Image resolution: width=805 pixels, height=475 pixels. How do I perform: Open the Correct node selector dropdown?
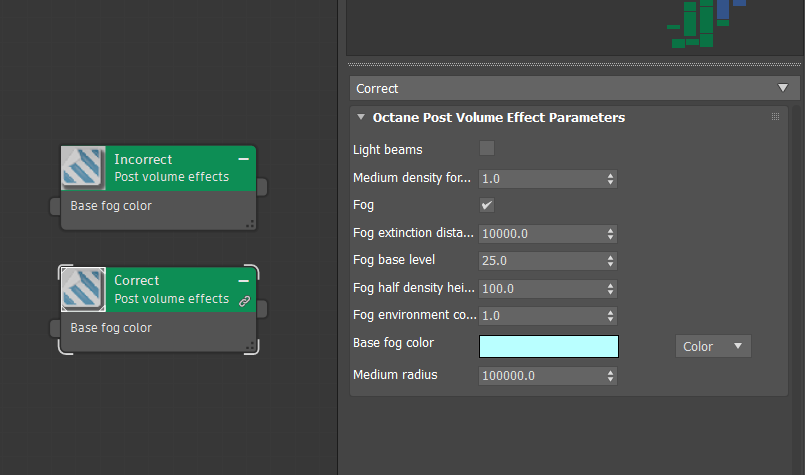coord(574,88)
